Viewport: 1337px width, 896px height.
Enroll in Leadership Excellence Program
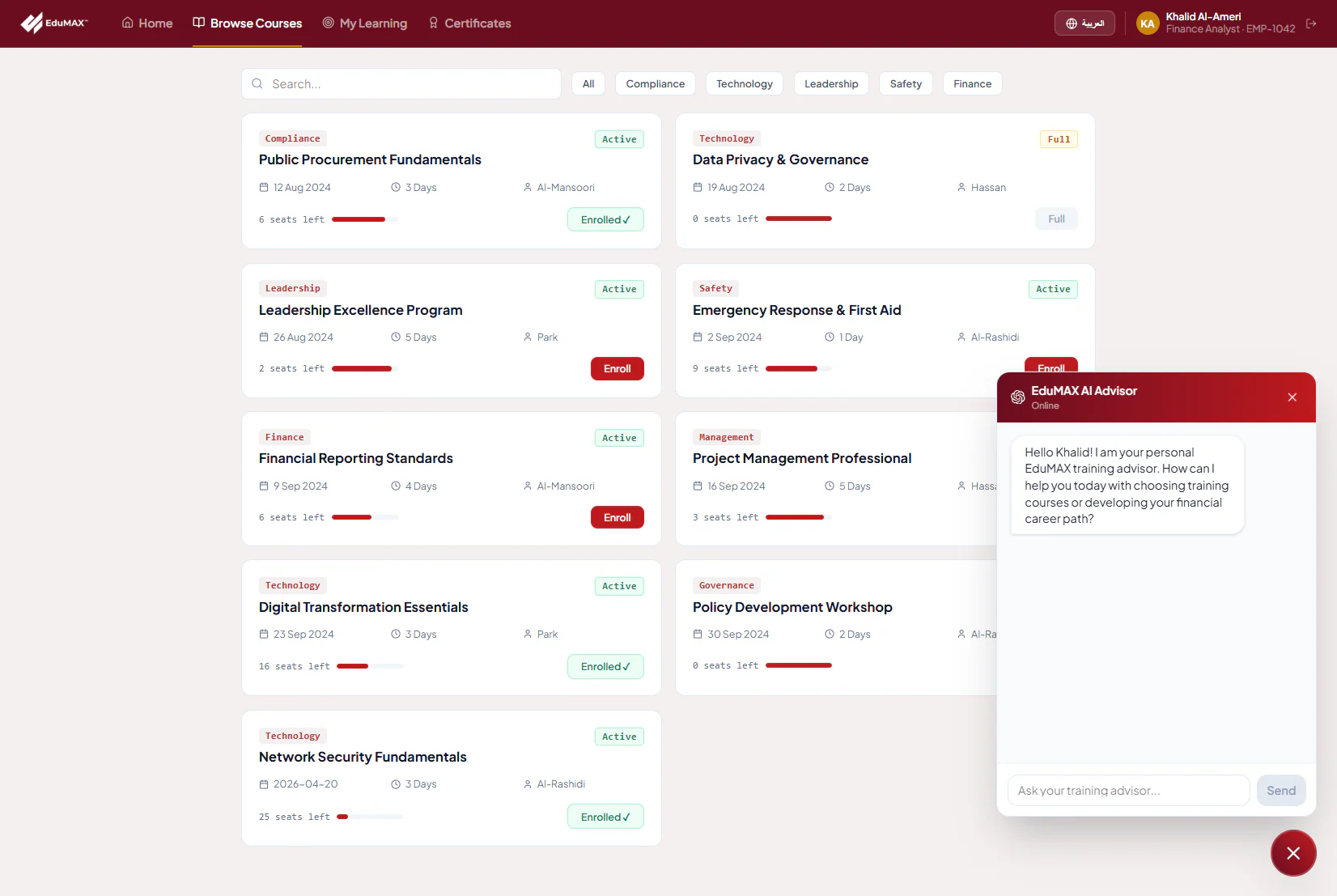(617, 368)
